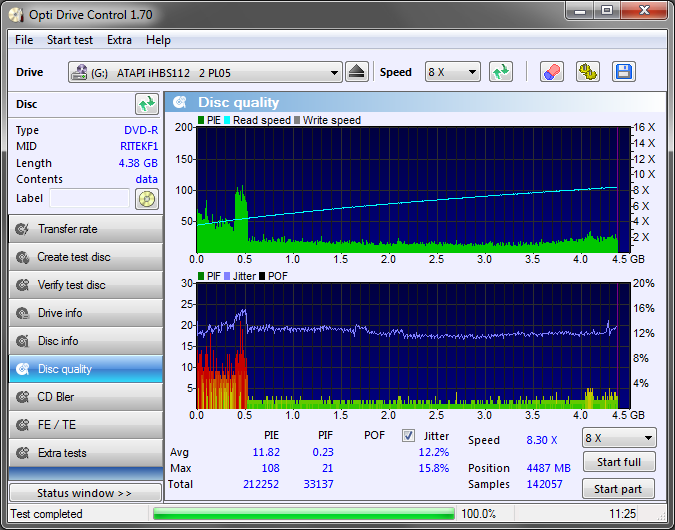
Task: Click the elapsed time 11:25 in status bar
Action: pyautogui.click(x=622, y=514)
